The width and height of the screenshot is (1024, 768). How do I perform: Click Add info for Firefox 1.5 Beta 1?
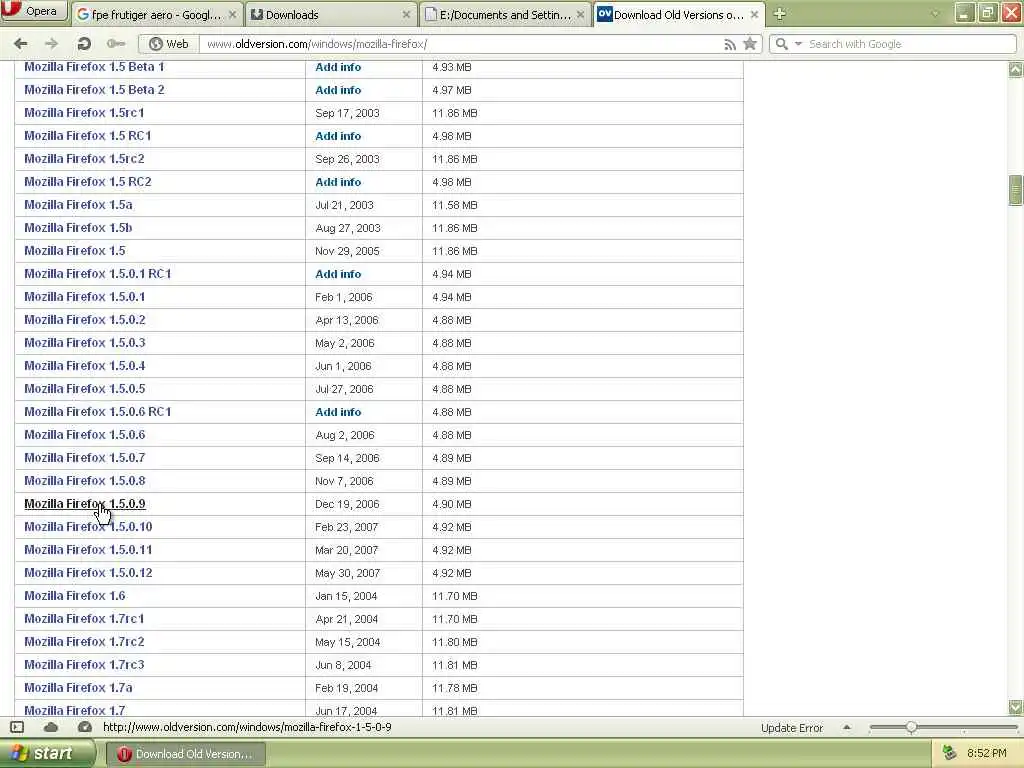[338, 67]
